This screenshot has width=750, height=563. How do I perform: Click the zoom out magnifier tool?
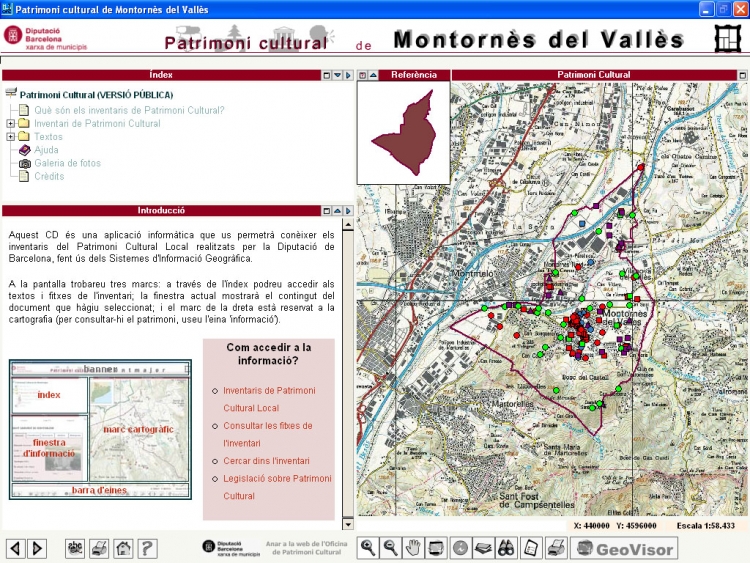[391, 547]
